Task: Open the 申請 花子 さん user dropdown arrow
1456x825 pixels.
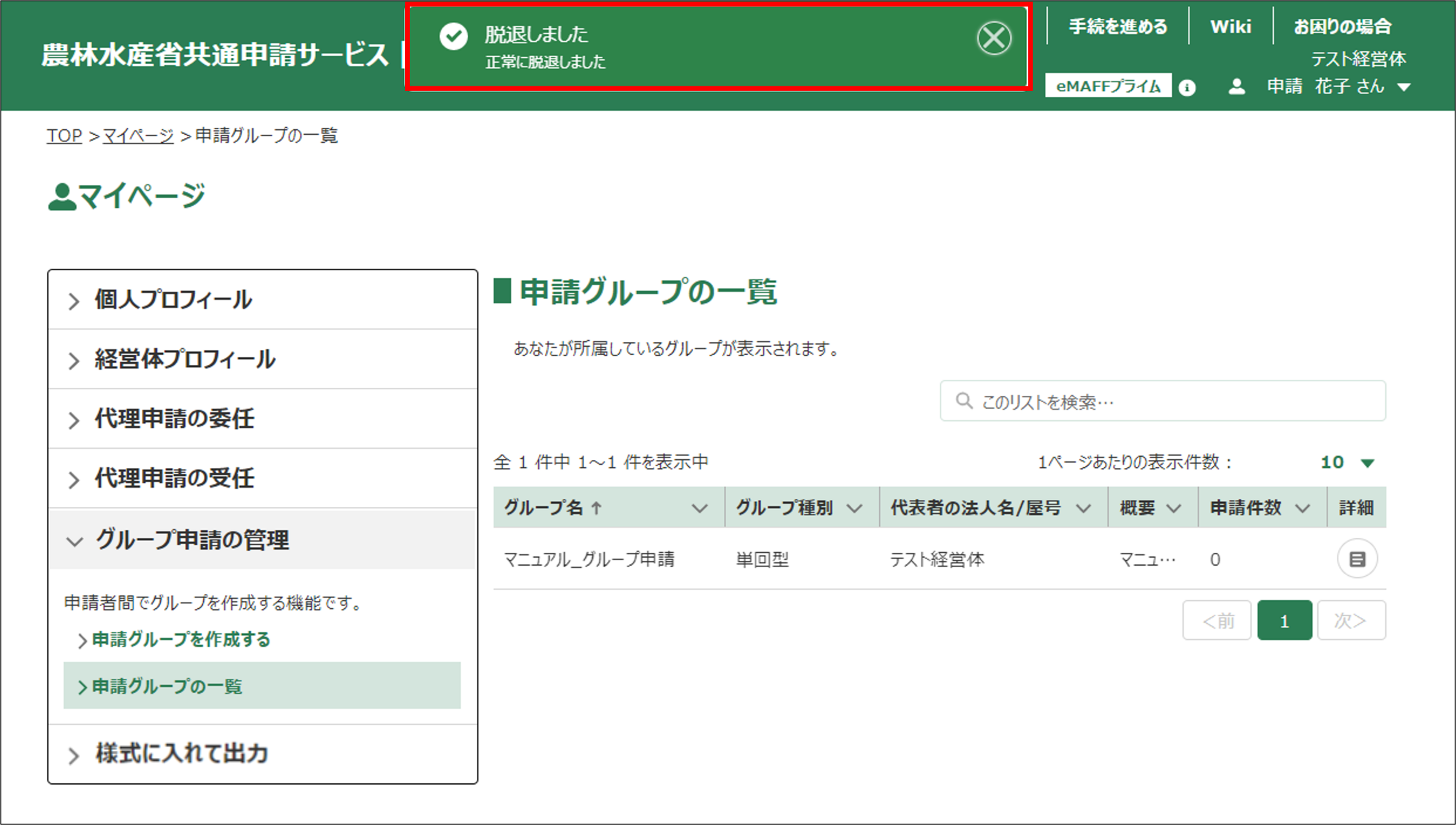Action: (1404, 87)
